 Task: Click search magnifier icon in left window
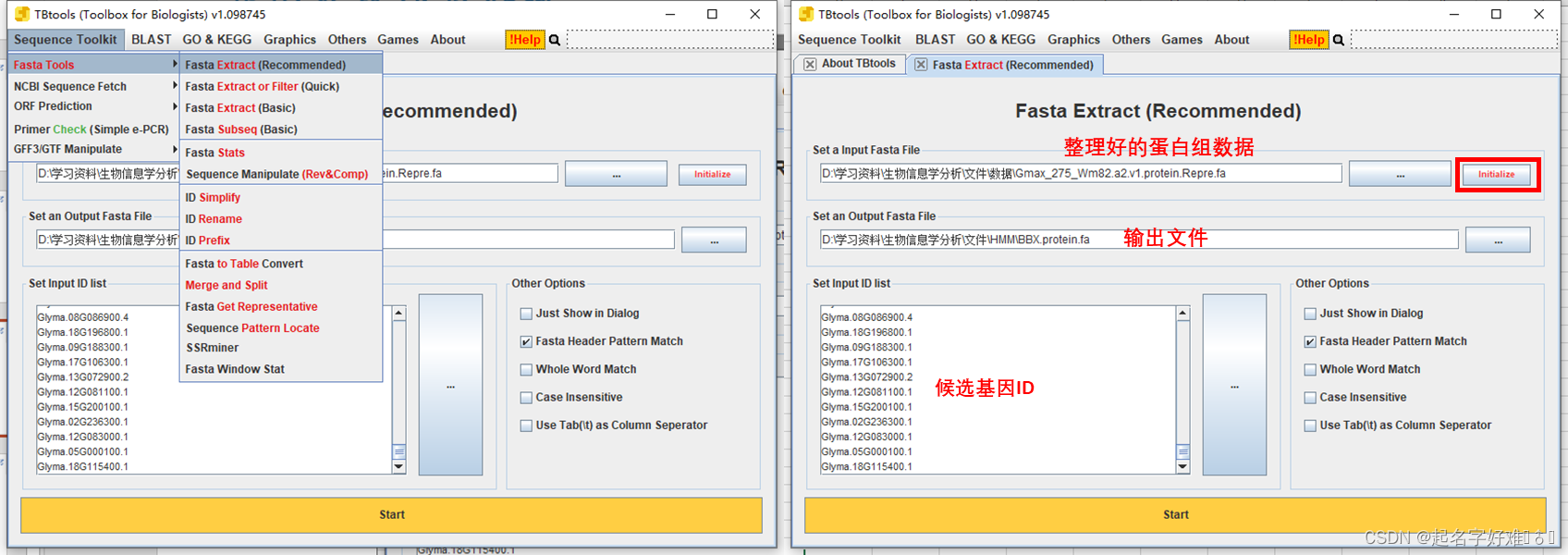tap(555, 40)
